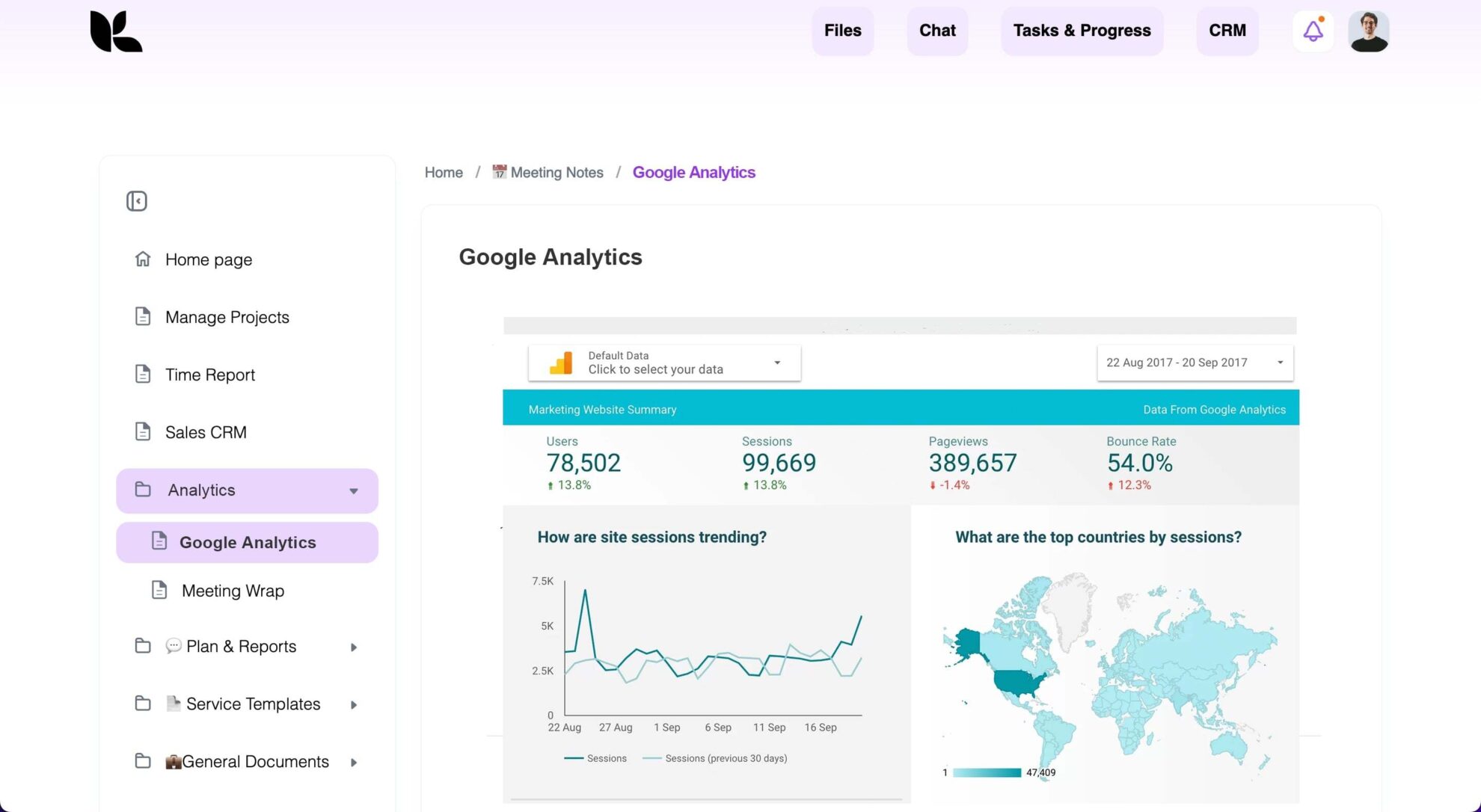Open the CRM menu item
The width and height of the screenshot is (1481, 812).
(x=1227, y=31)
